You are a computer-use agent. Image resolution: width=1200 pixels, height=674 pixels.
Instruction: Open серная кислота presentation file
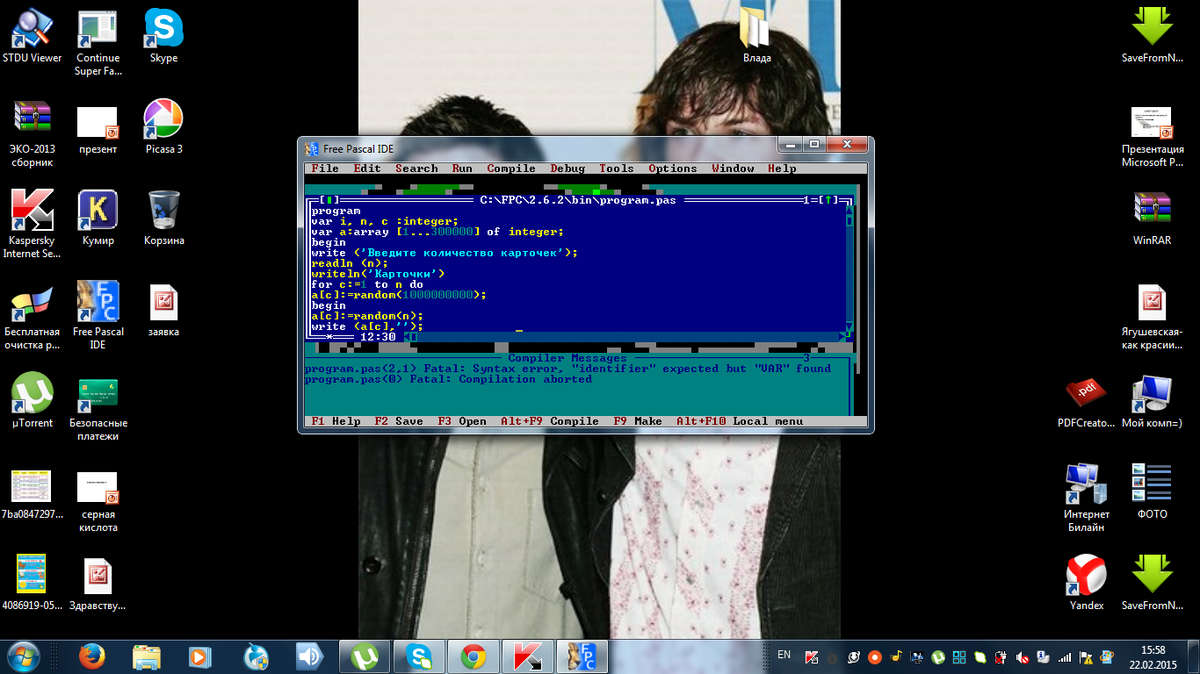click(98, 500)
